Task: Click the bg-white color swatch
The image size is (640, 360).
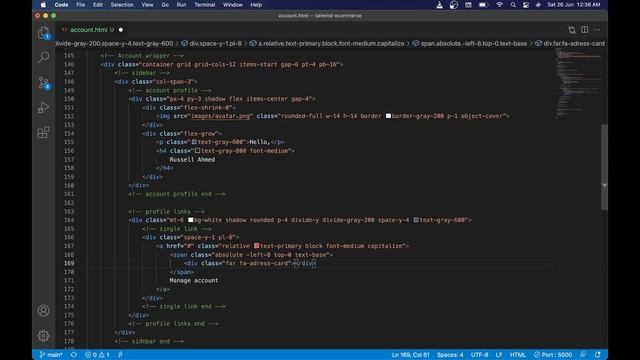Action: [x=190, y=220]
